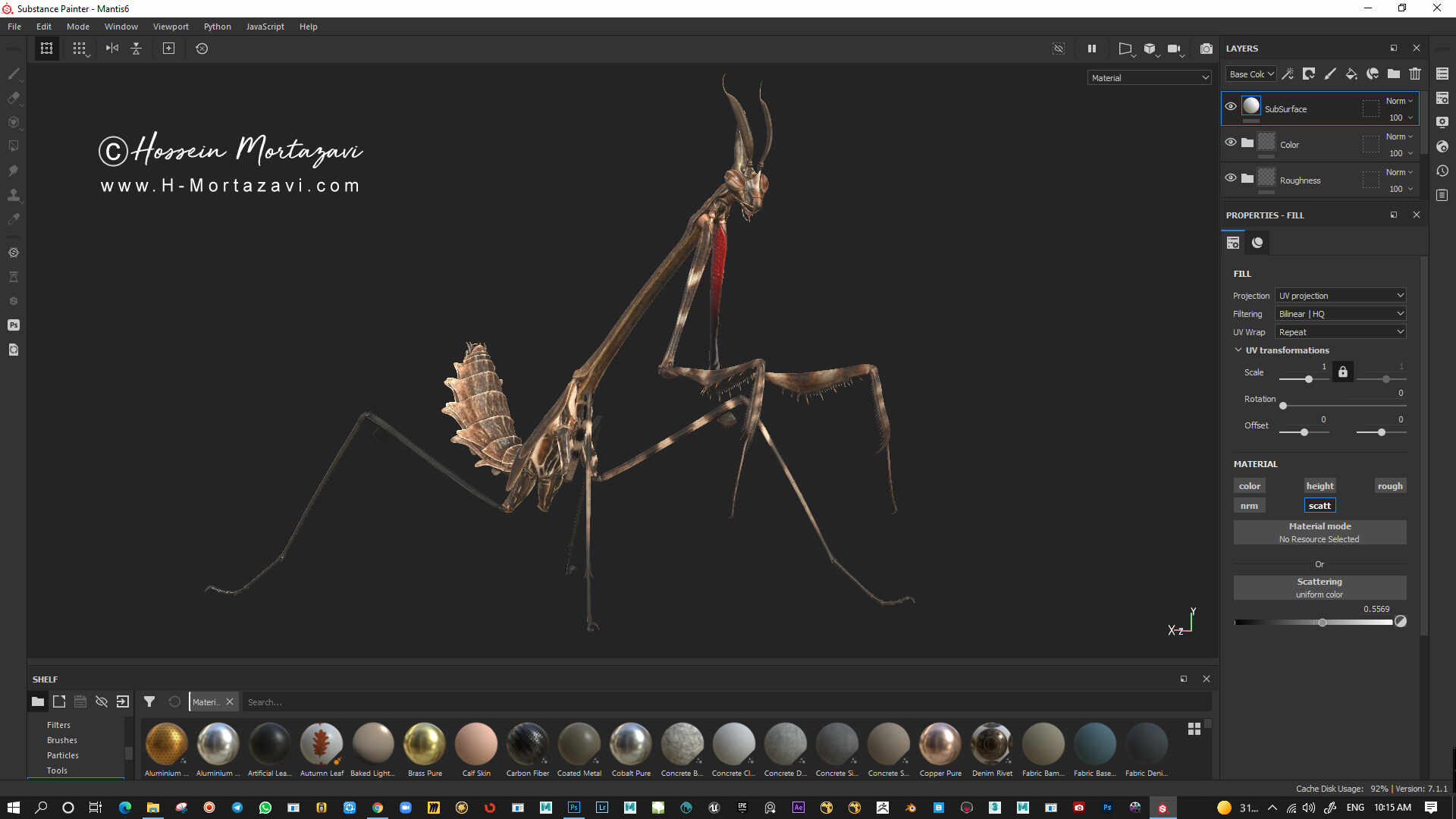Click the reset history/rotation icon
1456x819 pixels.
(202, 49)
